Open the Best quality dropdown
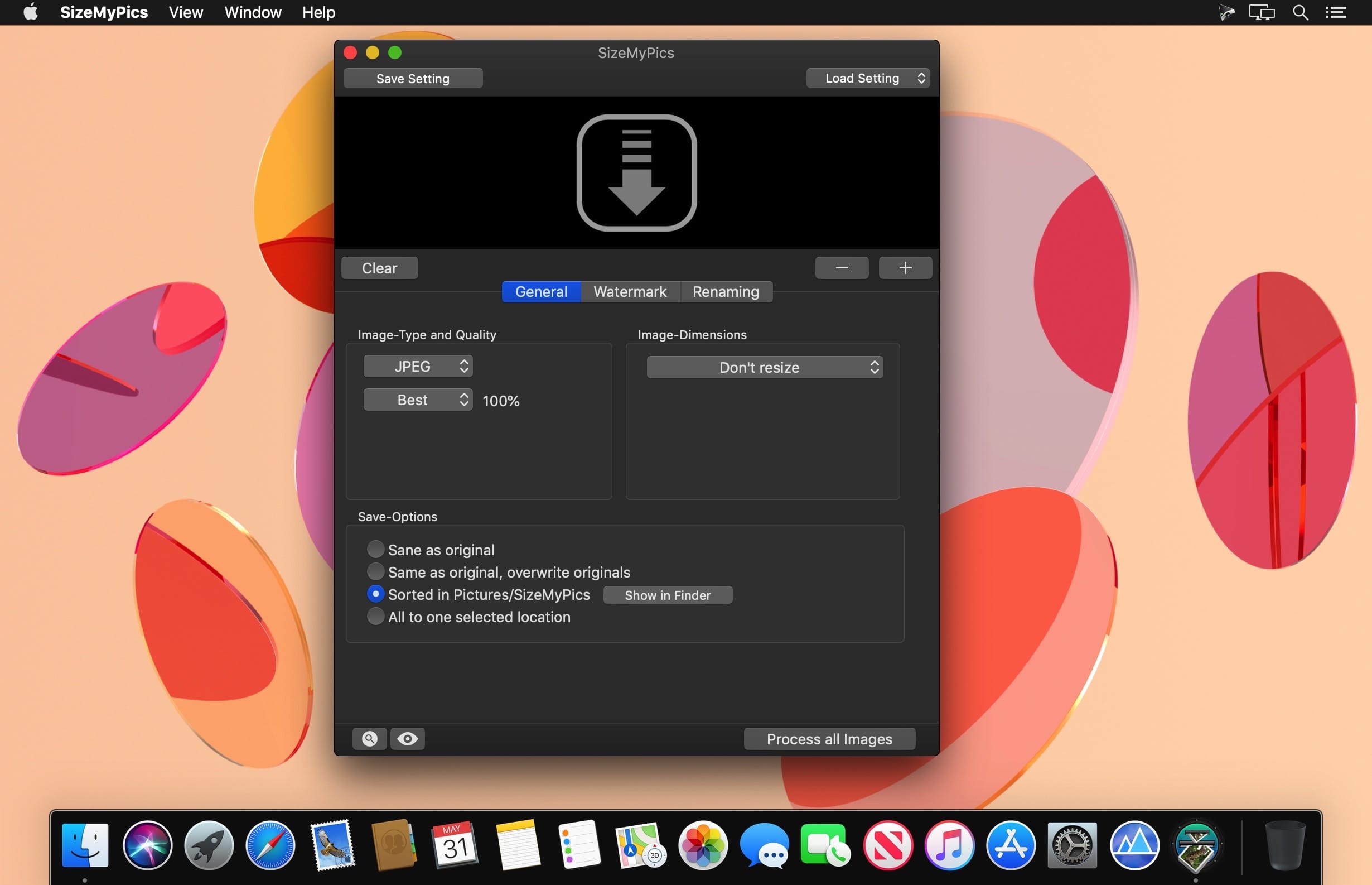The height and width of the screenshot is (885, 1372). (418, 400)
